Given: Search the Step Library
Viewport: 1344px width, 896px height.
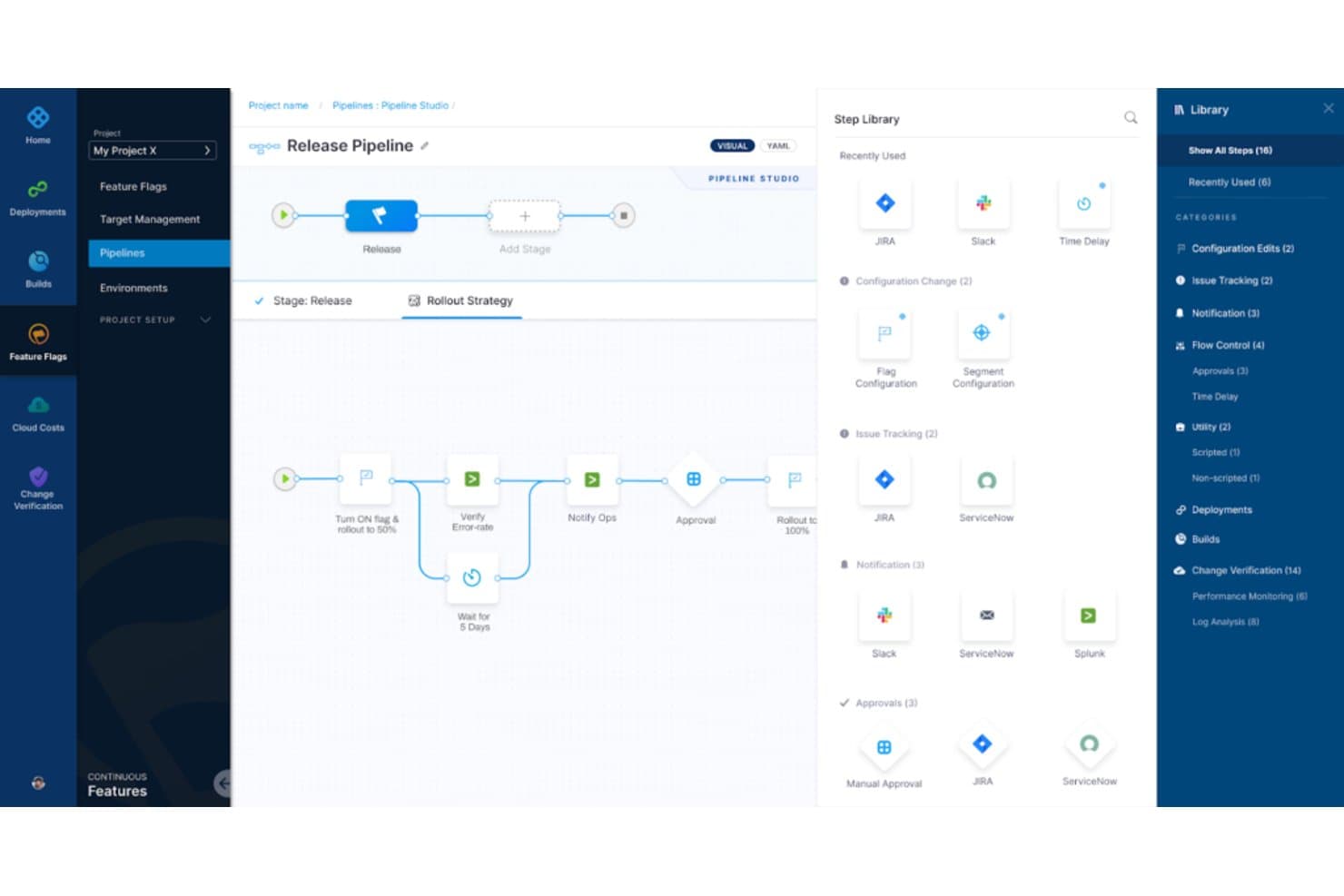Looking at the screenshot, I should [x=1131, y=118].
